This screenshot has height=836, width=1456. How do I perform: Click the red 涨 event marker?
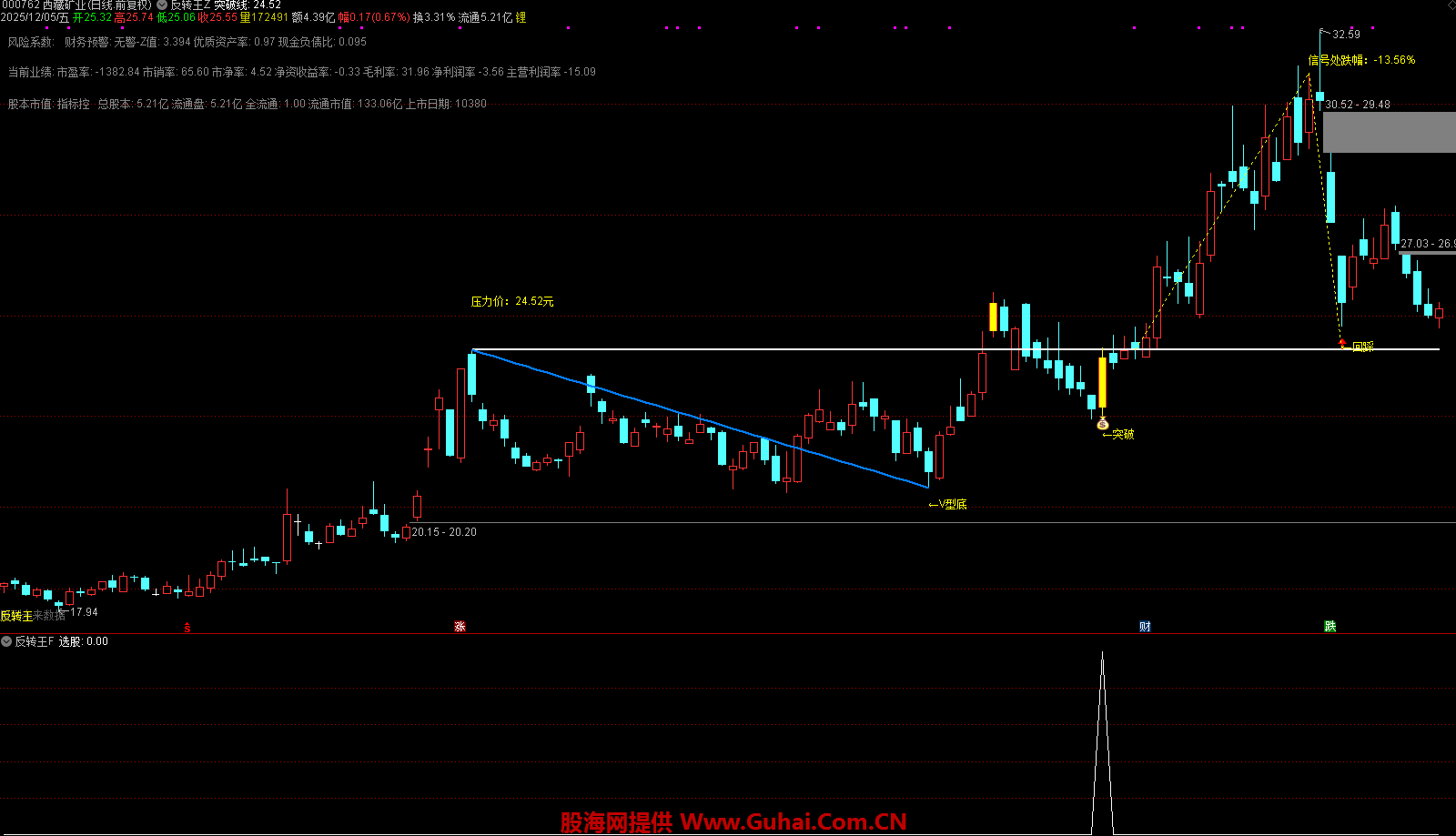[460, 627]
